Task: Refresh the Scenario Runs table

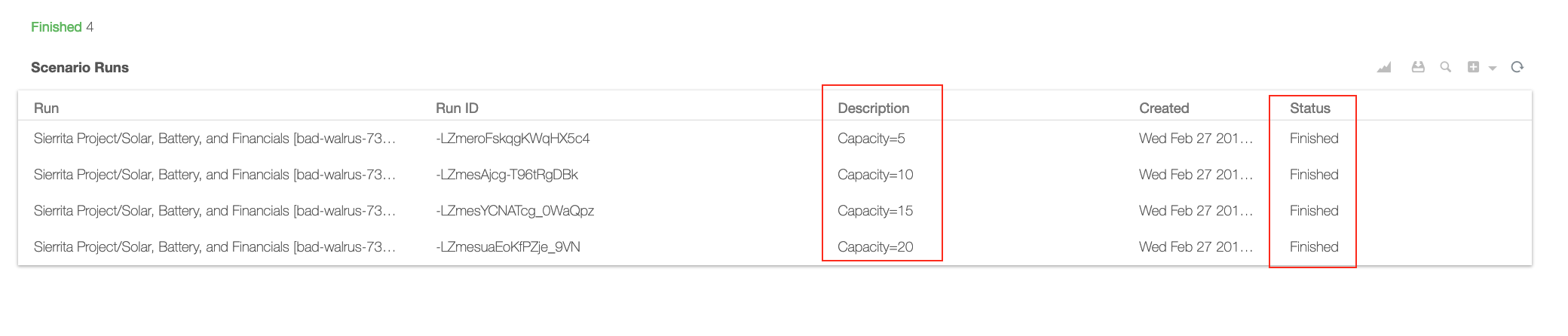Action: (x=1517, y=67)
